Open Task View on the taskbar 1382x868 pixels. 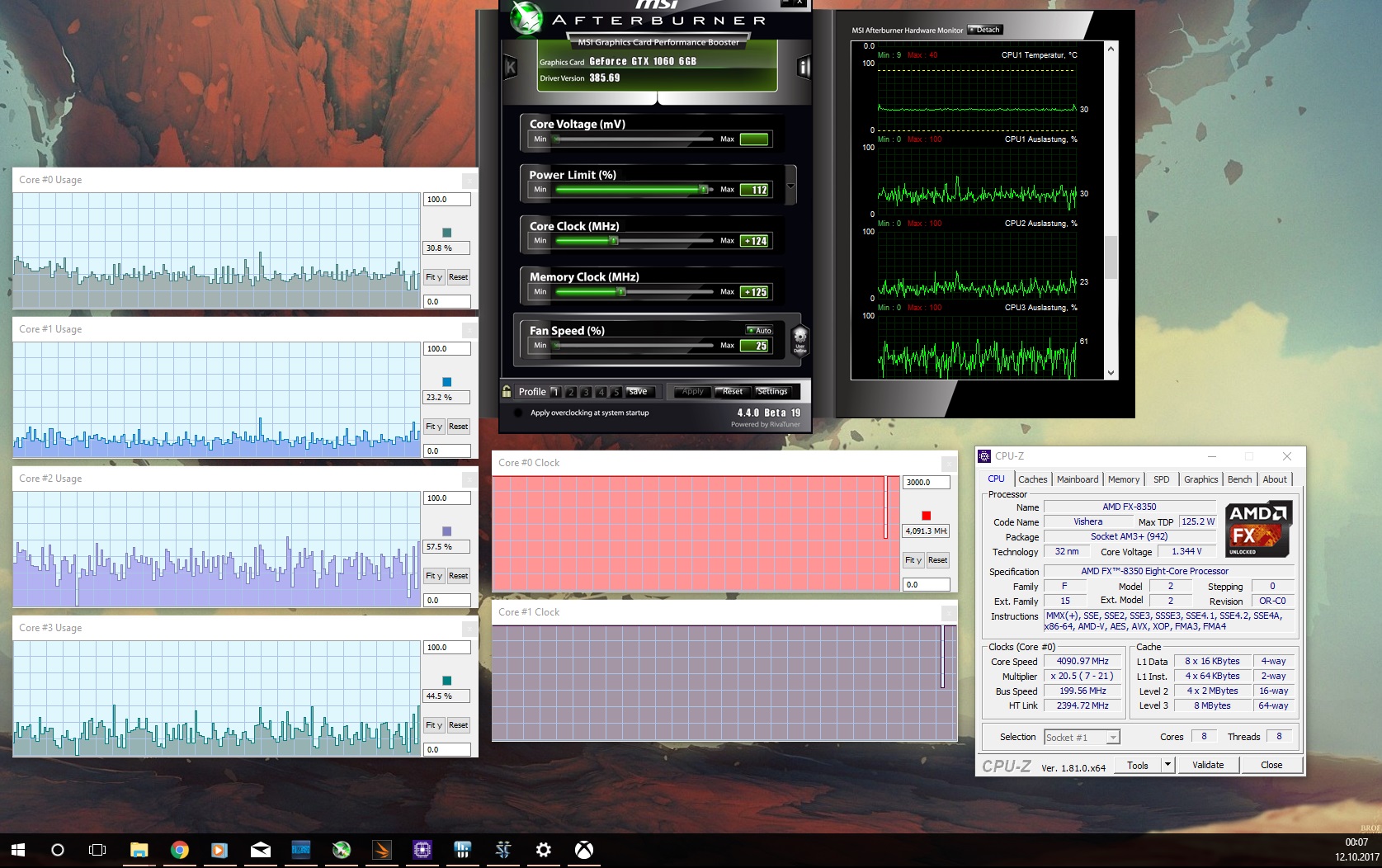pos(97,850)
